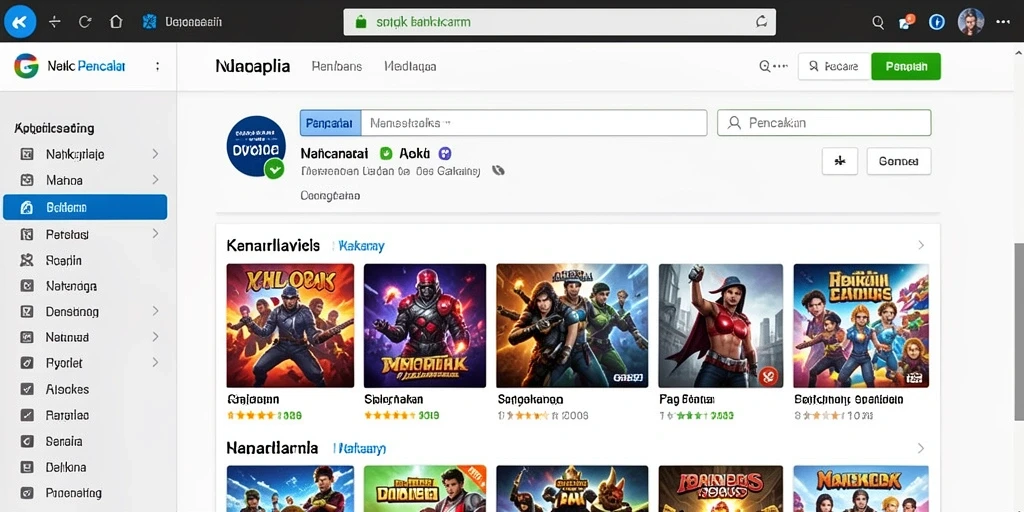Open the Songekanao game thumbnail
Screen dimensions: 1024x512
coord(572,325)
